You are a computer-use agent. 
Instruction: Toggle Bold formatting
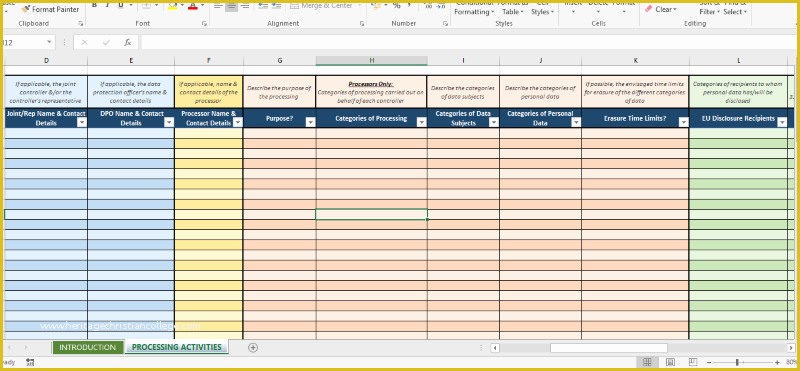94,5
